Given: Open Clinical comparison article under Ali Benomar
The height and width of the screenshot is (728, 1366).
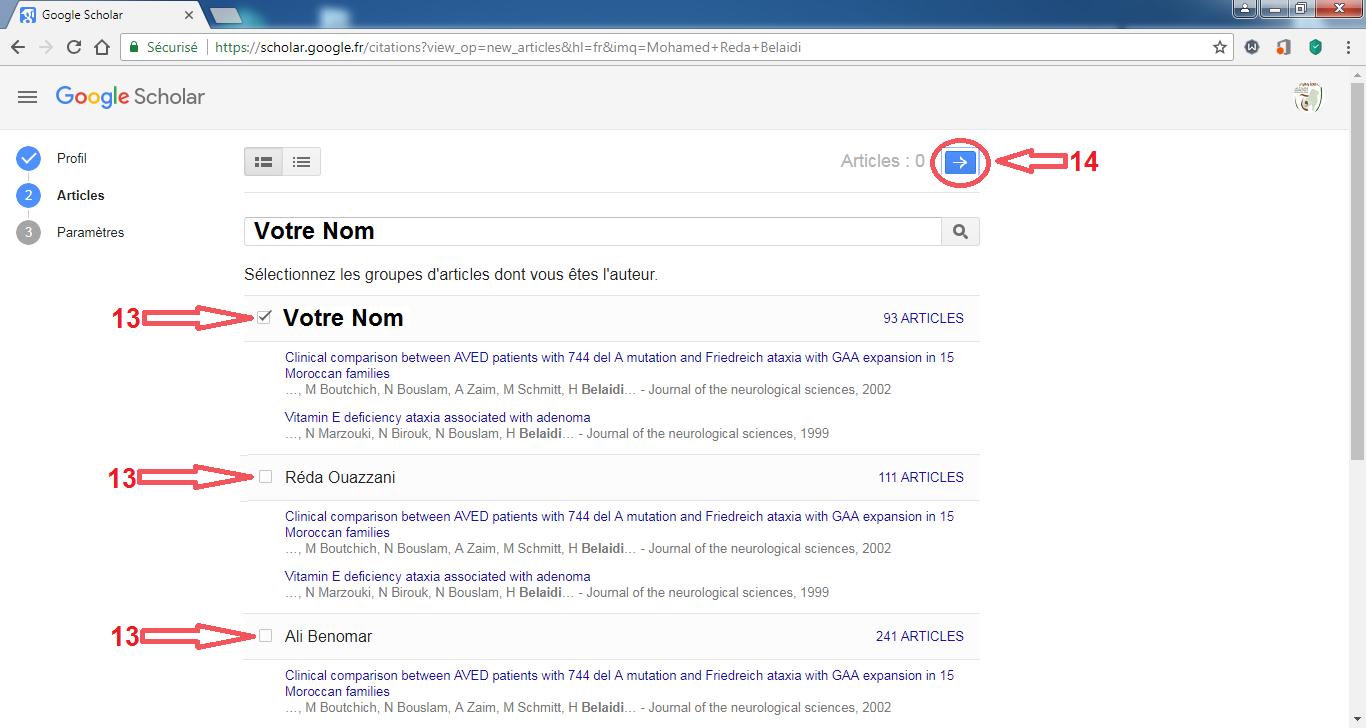Looking at the screenshot, I should coord(619,683).
